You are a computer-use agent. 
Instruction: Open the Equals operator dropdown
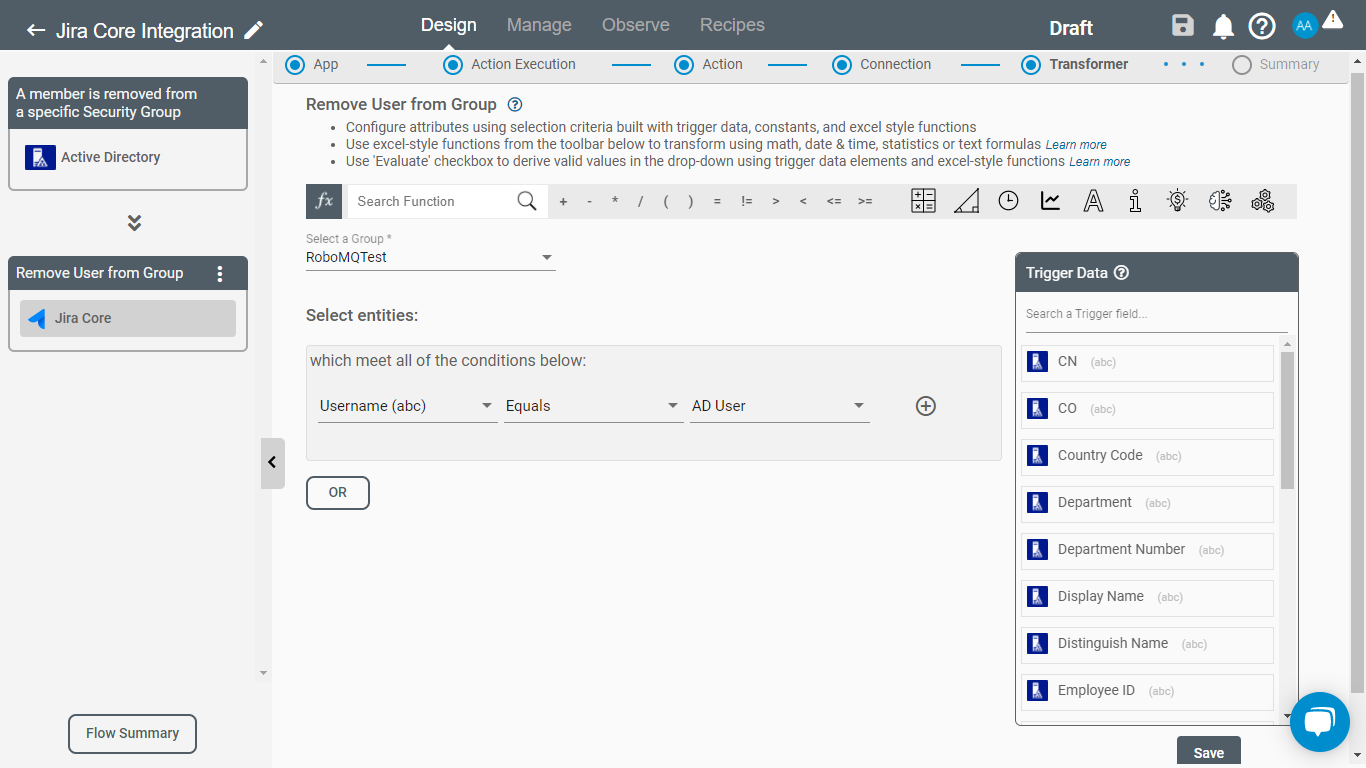click(x=593, y=406)
